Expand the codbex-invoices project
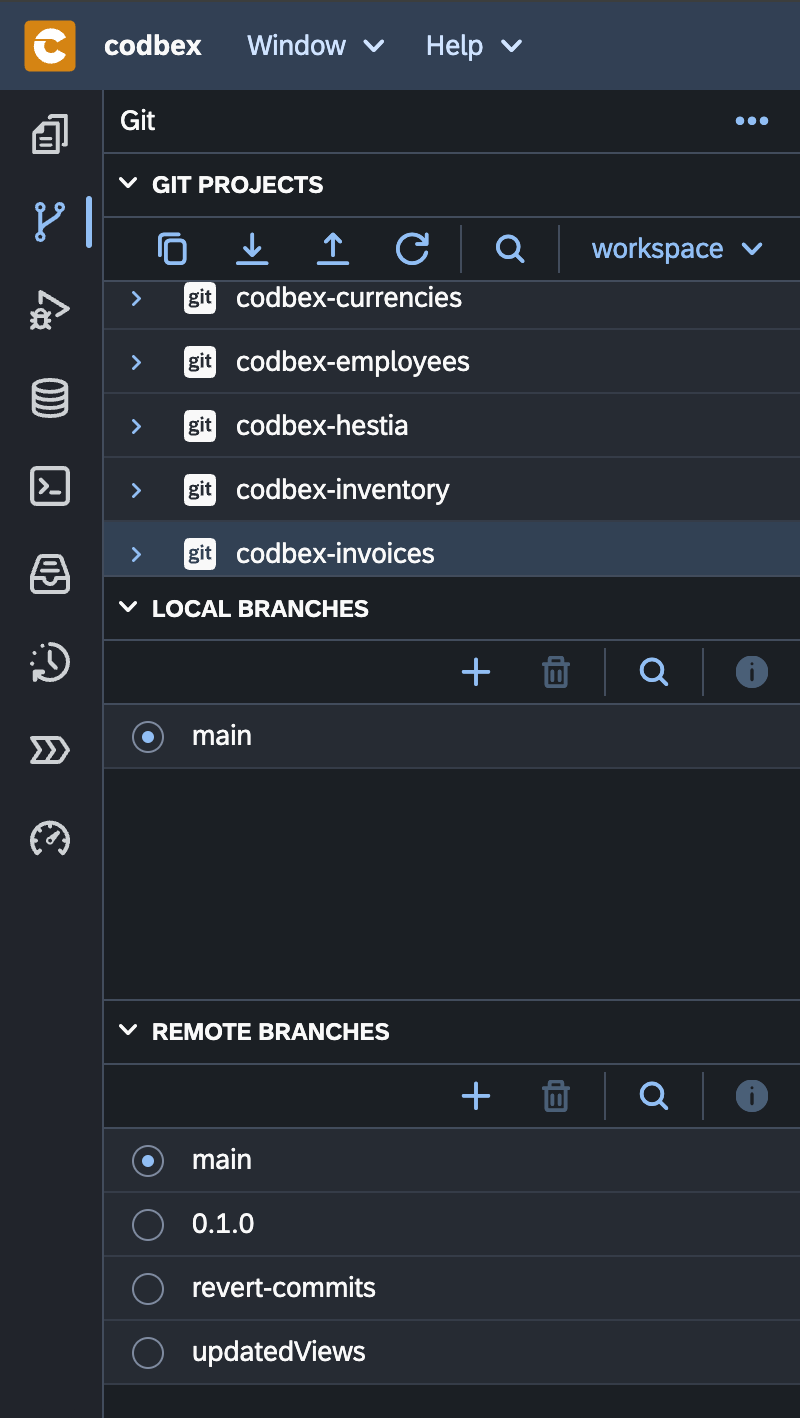This screenshot has height=1418, width=800. [137, 554]
